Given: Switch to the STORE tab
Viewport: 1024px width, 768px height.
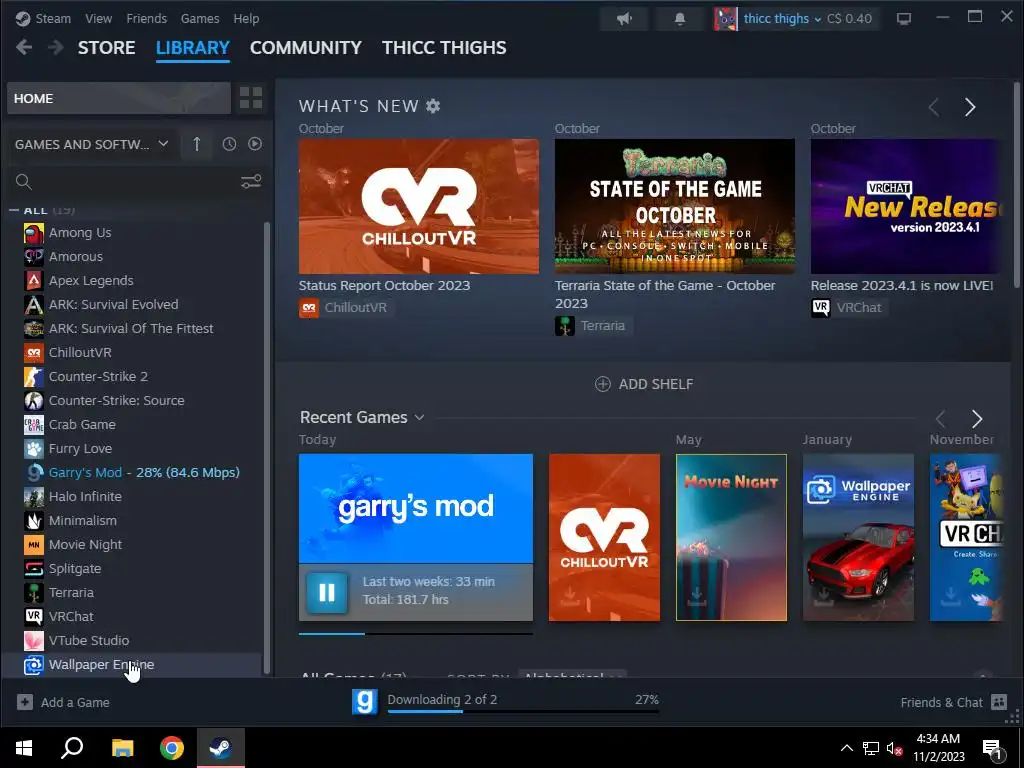Looking at the screenshot, I should [x=106, y=48].
